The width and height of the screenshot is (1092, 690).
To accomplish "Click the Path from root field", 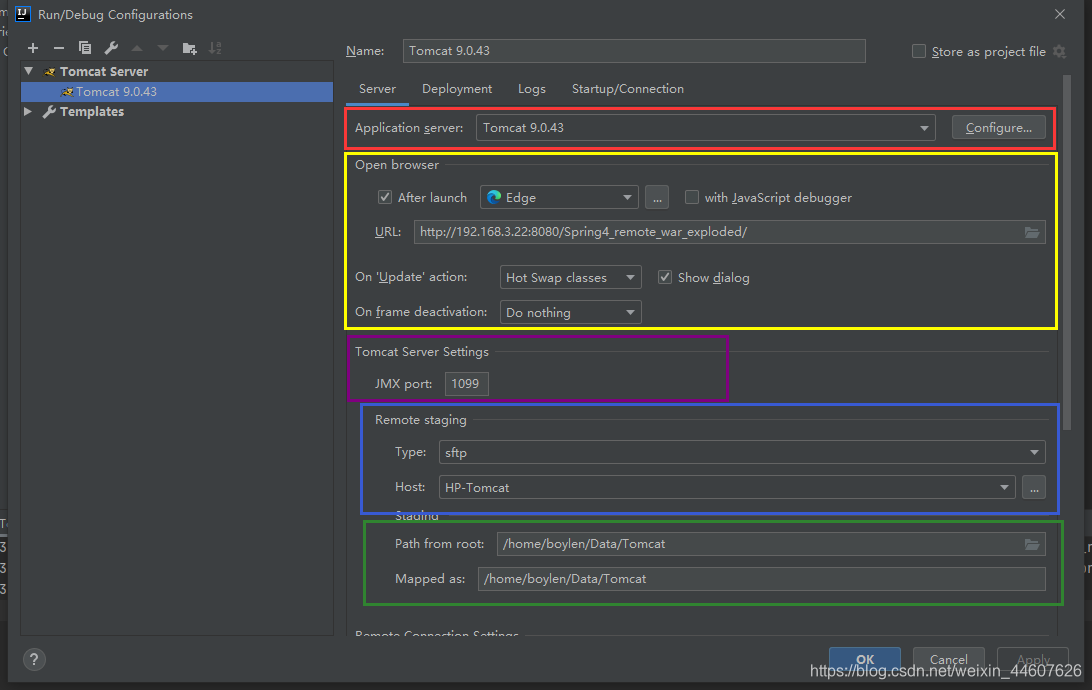I will click(771, 544).
